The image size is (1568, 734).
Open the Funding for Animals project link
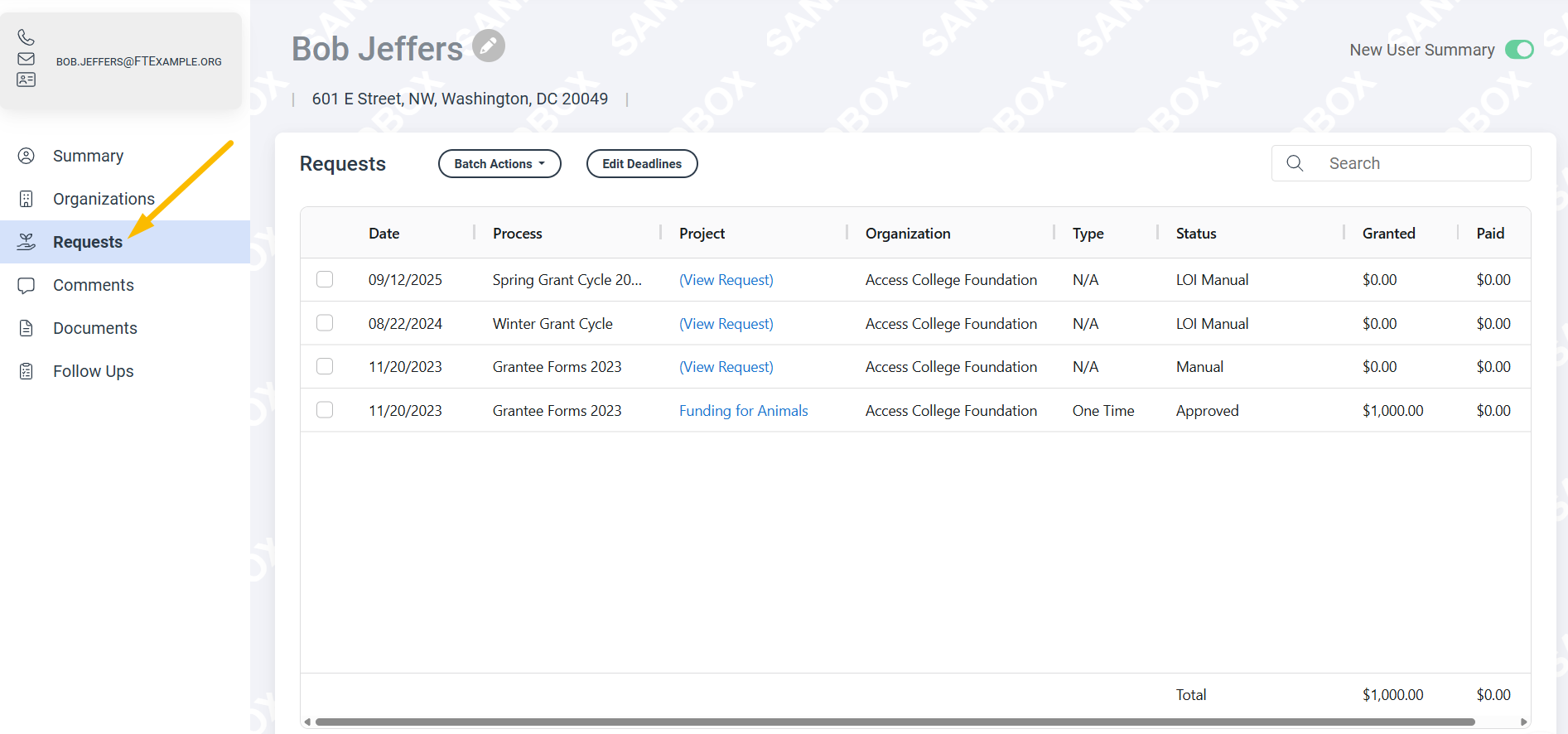click(744, 411)
